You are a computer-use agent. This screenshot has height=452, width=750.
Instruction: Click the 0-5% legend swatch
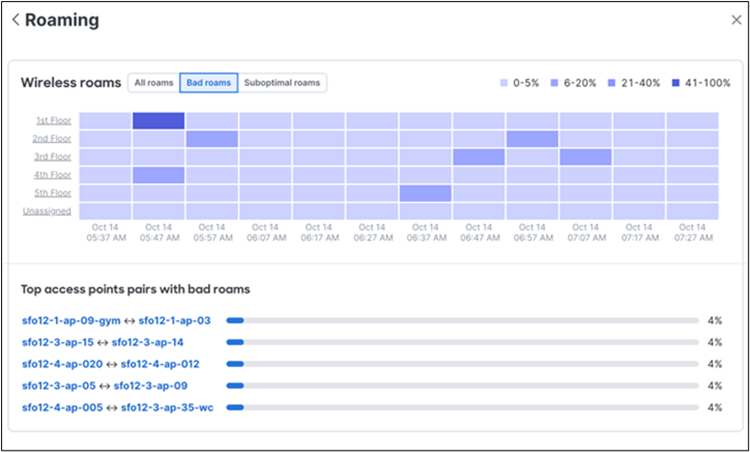pos(503,83)
